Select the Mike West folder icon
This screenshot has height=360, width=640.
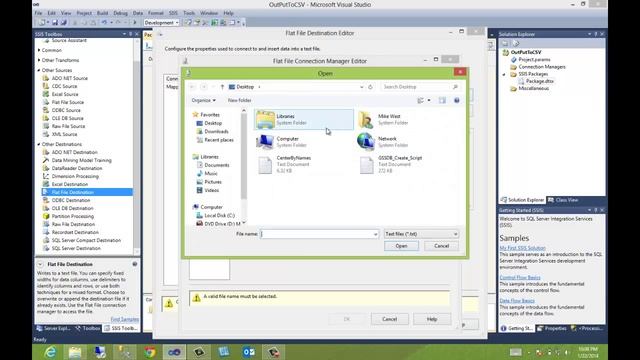pos(366,119)
